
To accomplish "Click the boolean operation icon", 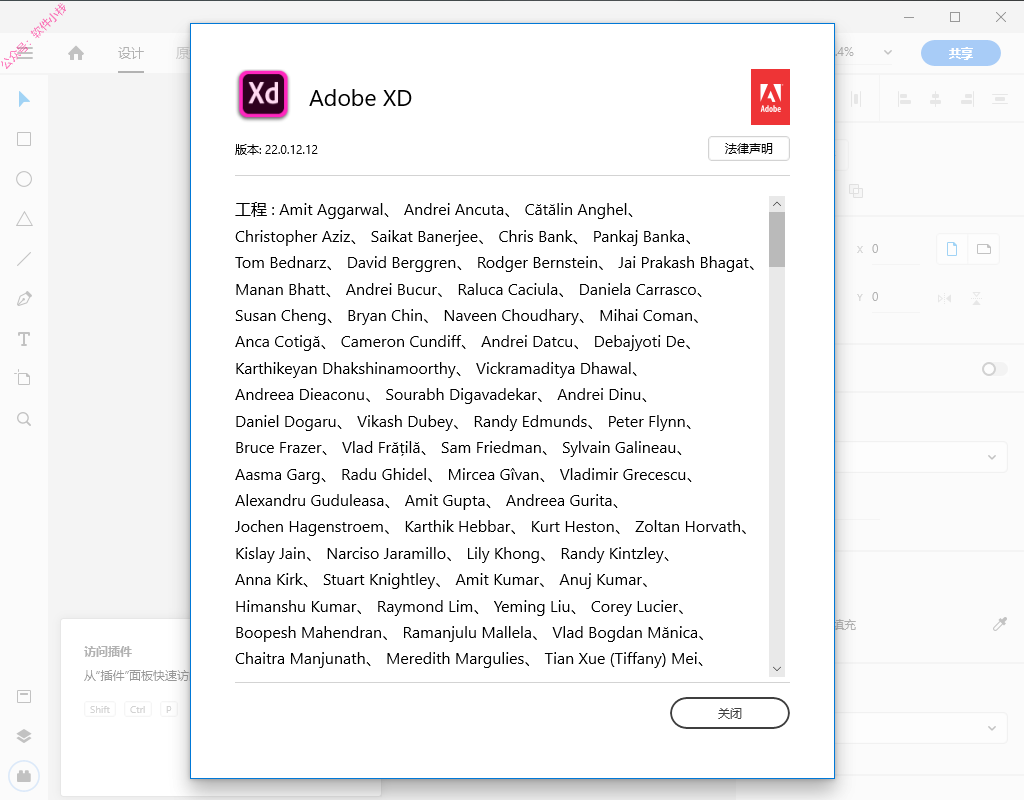I will tap(856, 191).
